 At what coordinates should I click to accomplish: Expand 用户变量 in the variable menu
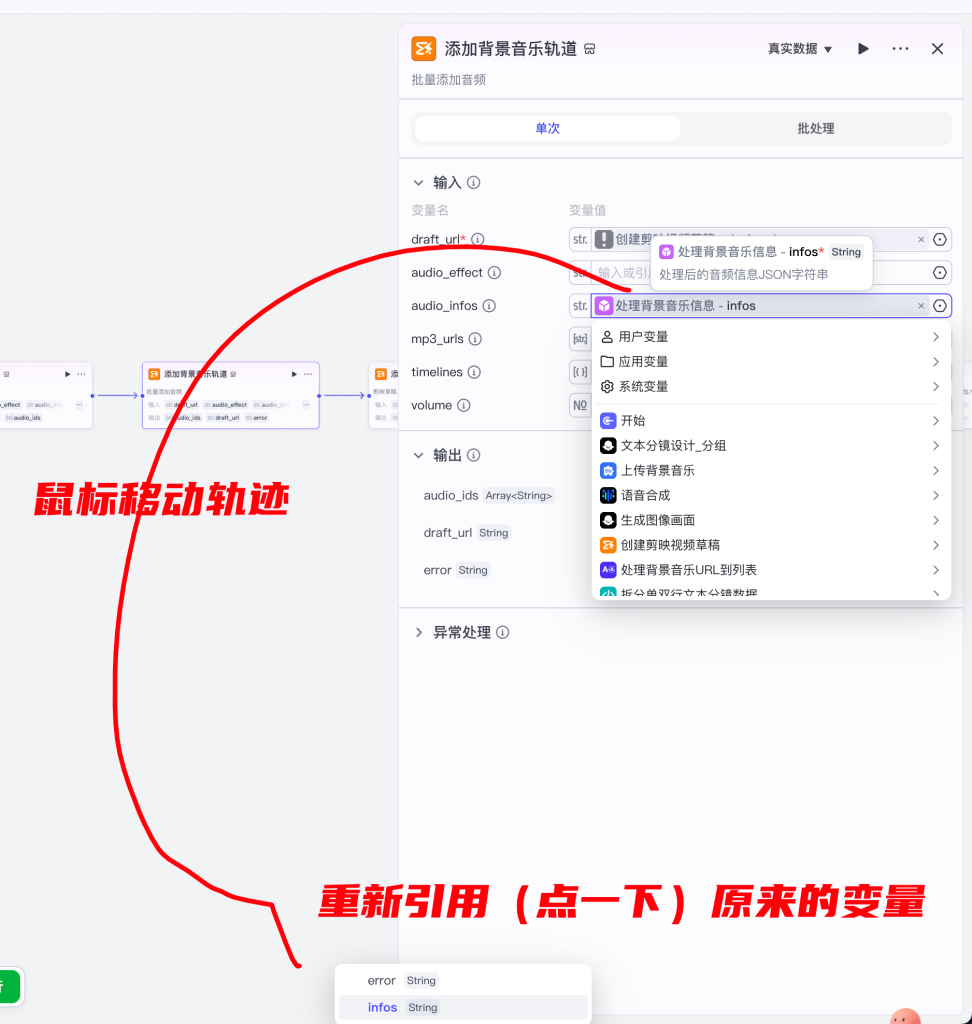tap(771, 337)
